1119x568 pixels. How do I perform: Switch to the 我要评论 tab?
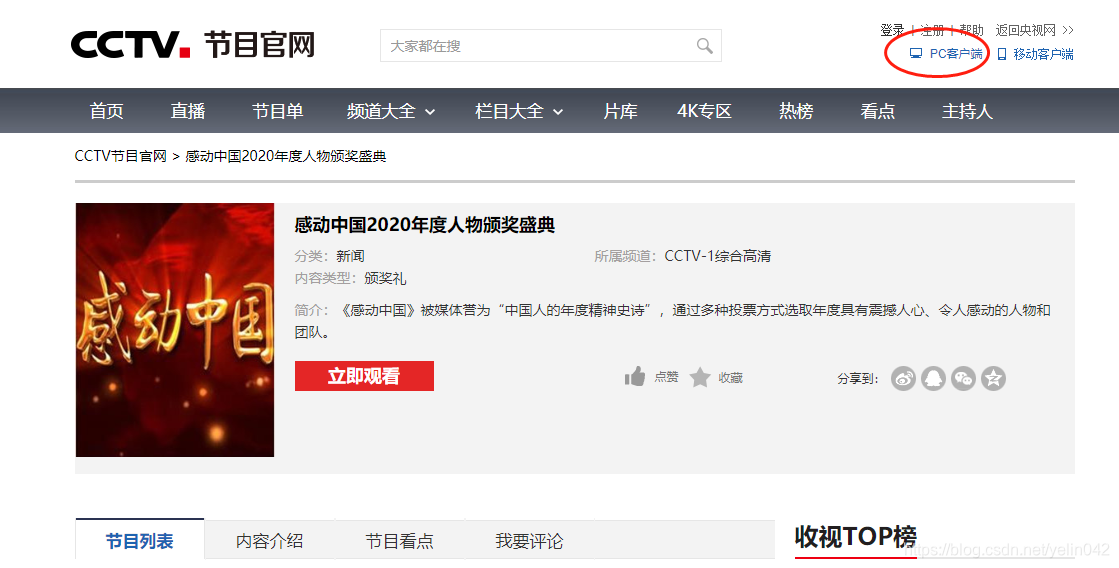click(530, 540)
